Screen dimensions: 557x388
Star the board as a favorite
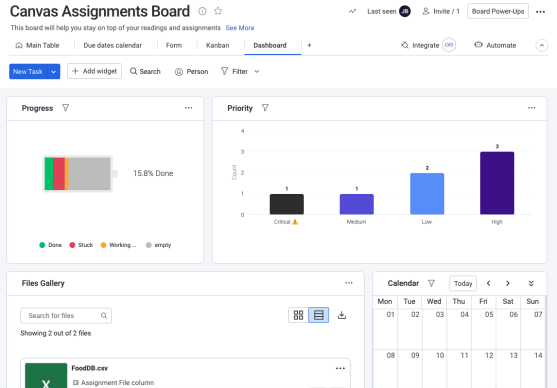(218, 11)
